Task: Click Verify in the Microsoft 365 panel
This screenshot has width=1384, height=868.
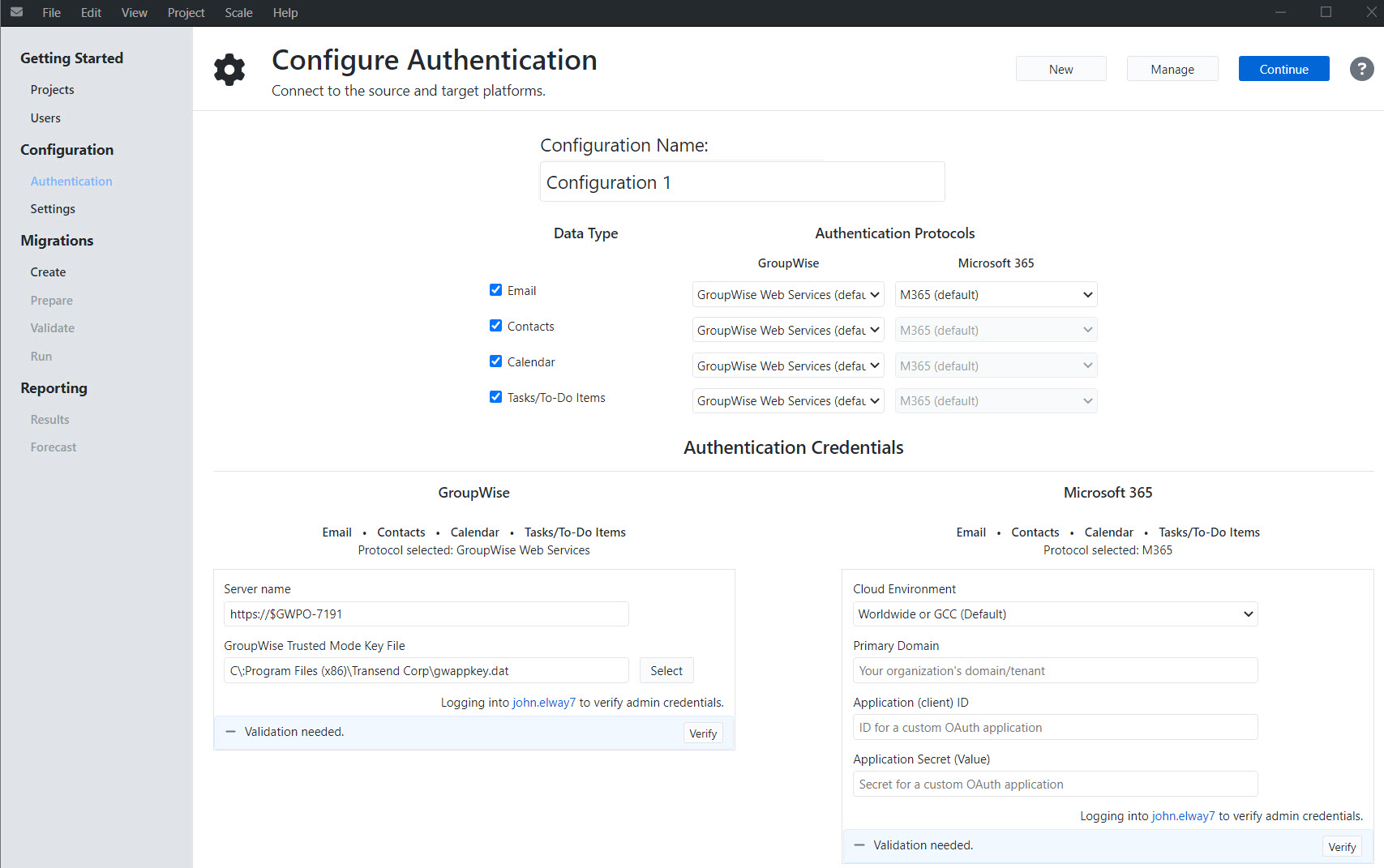Action: click(1341, 847)
